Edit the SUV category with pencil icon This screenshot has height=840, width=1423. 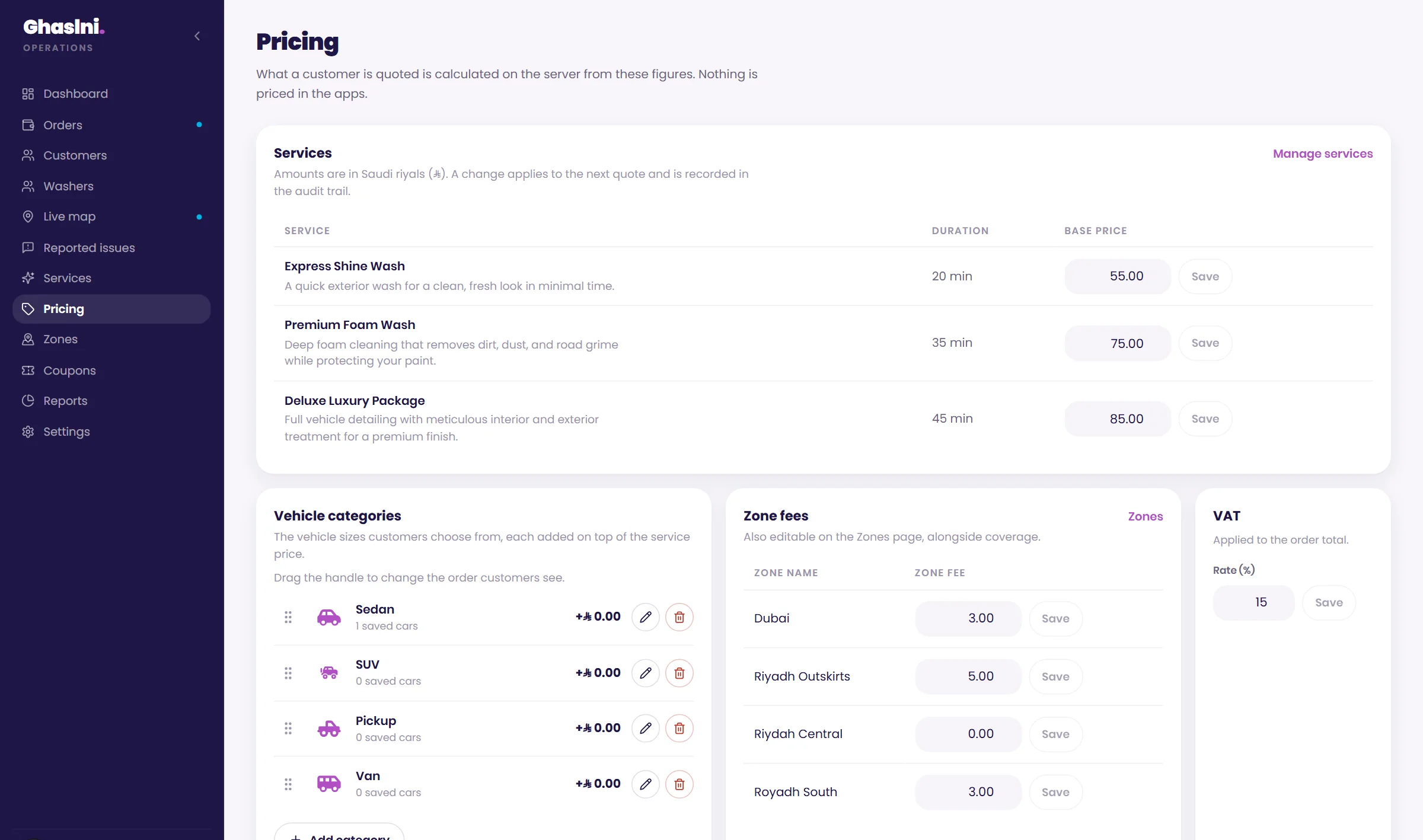(x=646, y=673)
